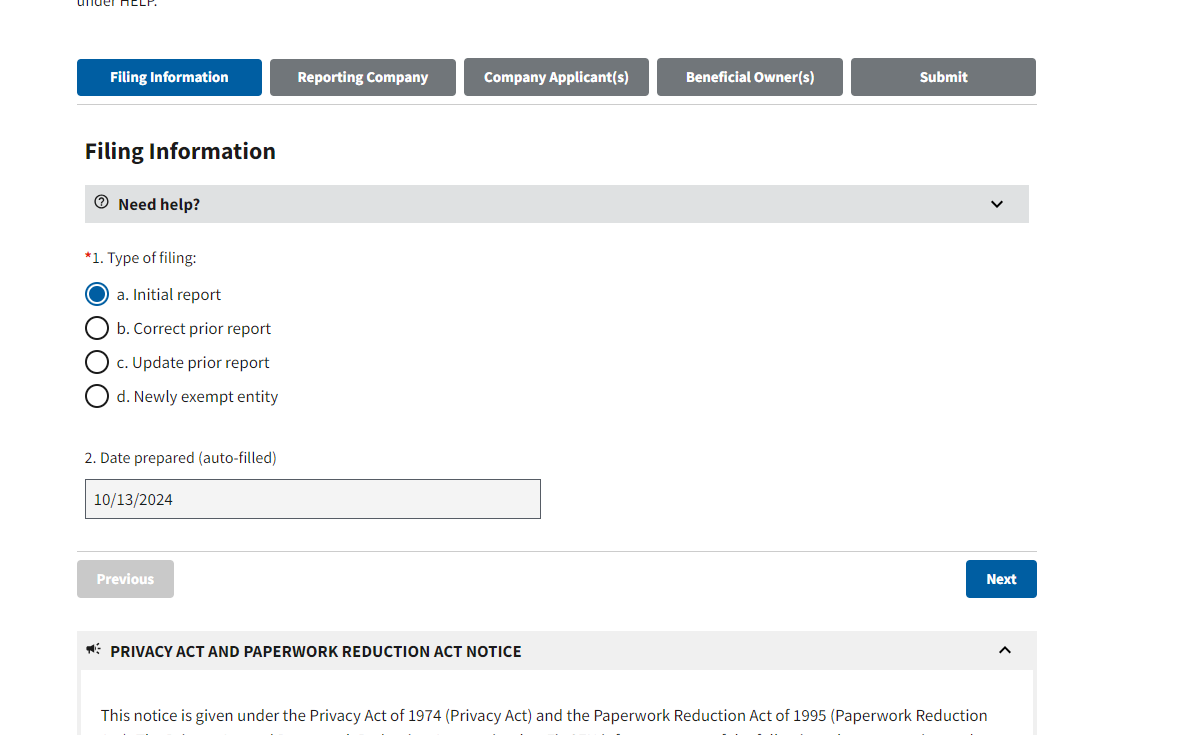This screenshot has height=735, width=1180.
Task: Click the question-mark help icon beside Need help
Action: pyautogui.click(x=101, y=201)
